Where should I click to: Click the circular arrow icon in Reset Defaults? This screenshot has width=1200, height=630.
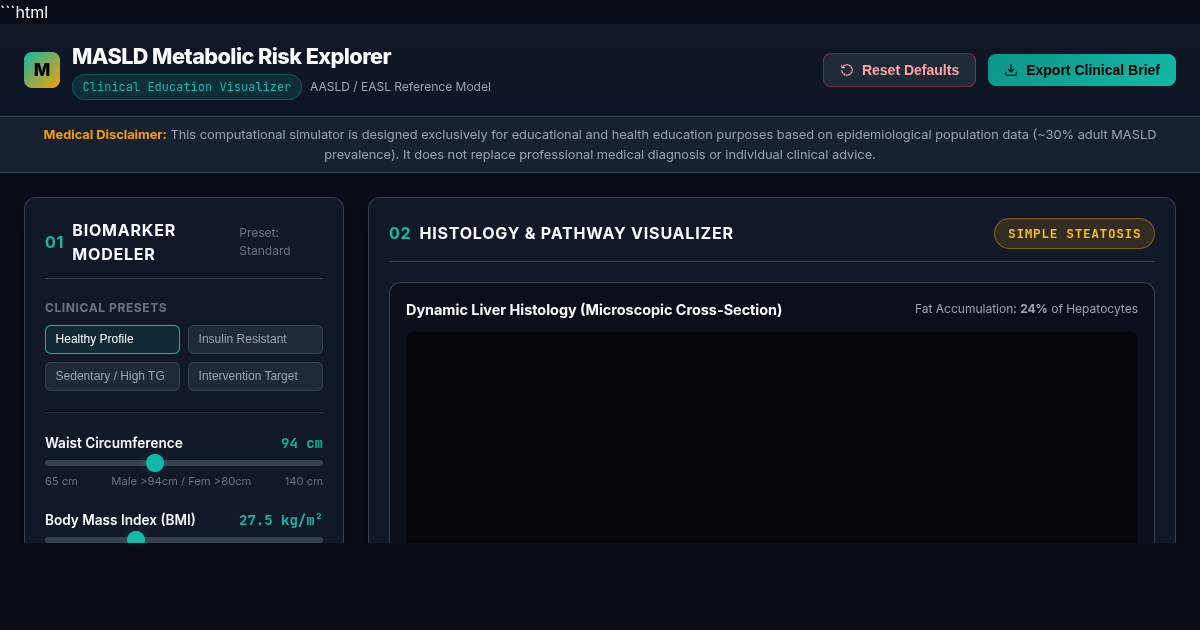point(847,70)
